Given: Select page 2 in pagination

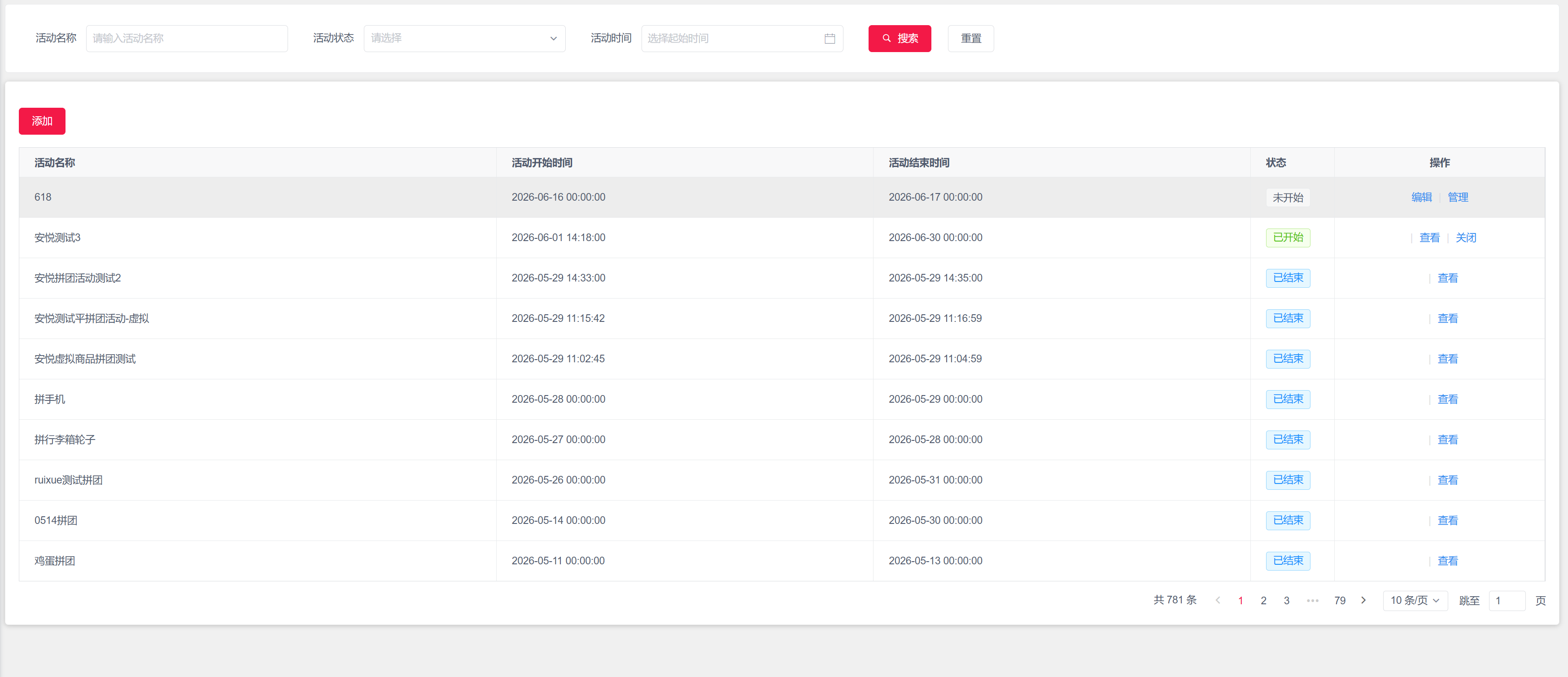Looking at the screenshot, I should coord(1264,600).
